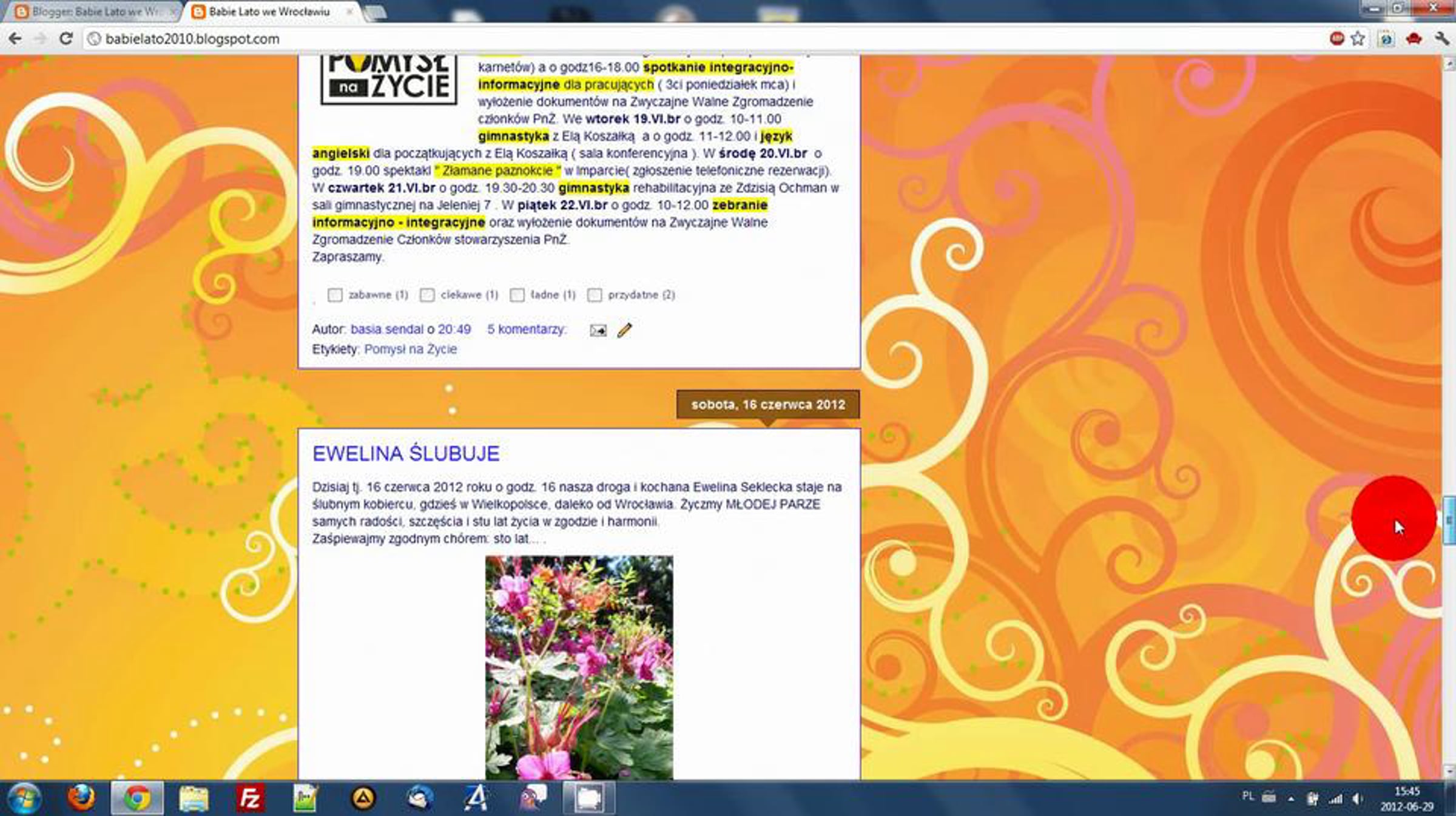Image resolution: width=1456 pixels, height=816 pixels.
Task: Tick the 'ciekawe' reaction checkbox
Action: tap(427, 295)
